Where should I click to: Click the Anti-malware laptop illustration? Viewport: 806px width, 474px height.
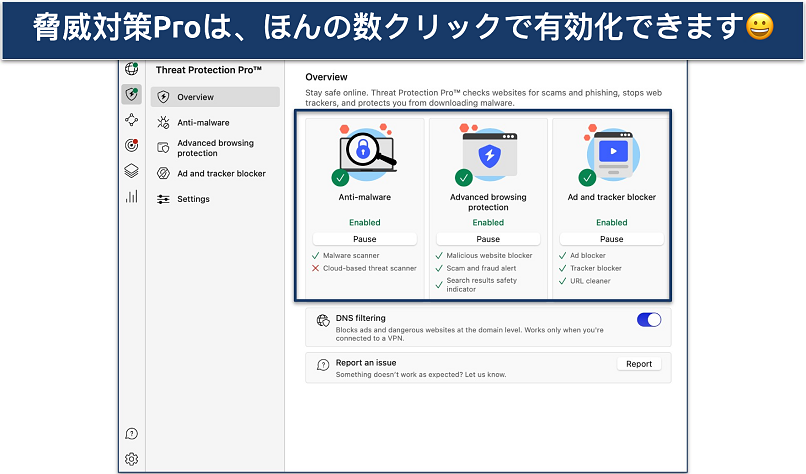365,153
